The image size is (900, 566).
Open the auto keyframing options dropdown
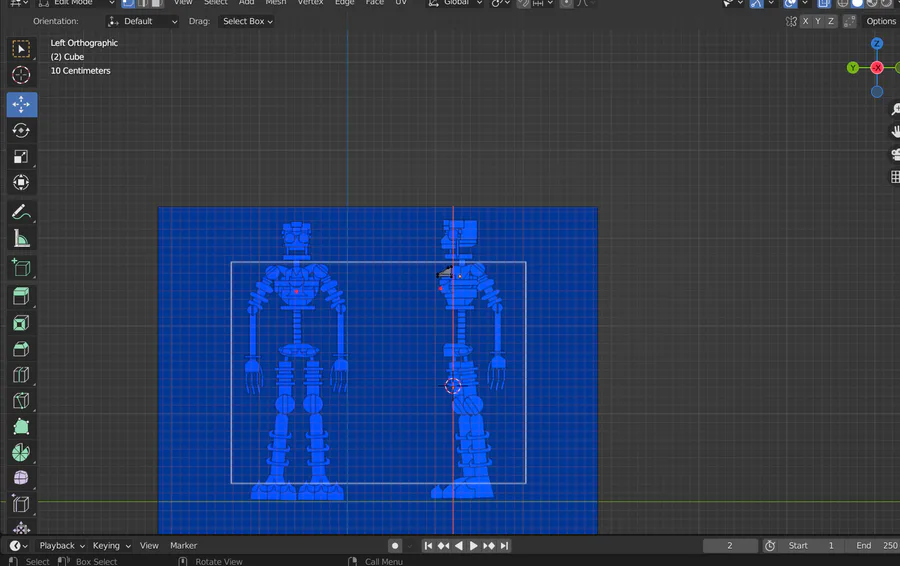[409, 546]
